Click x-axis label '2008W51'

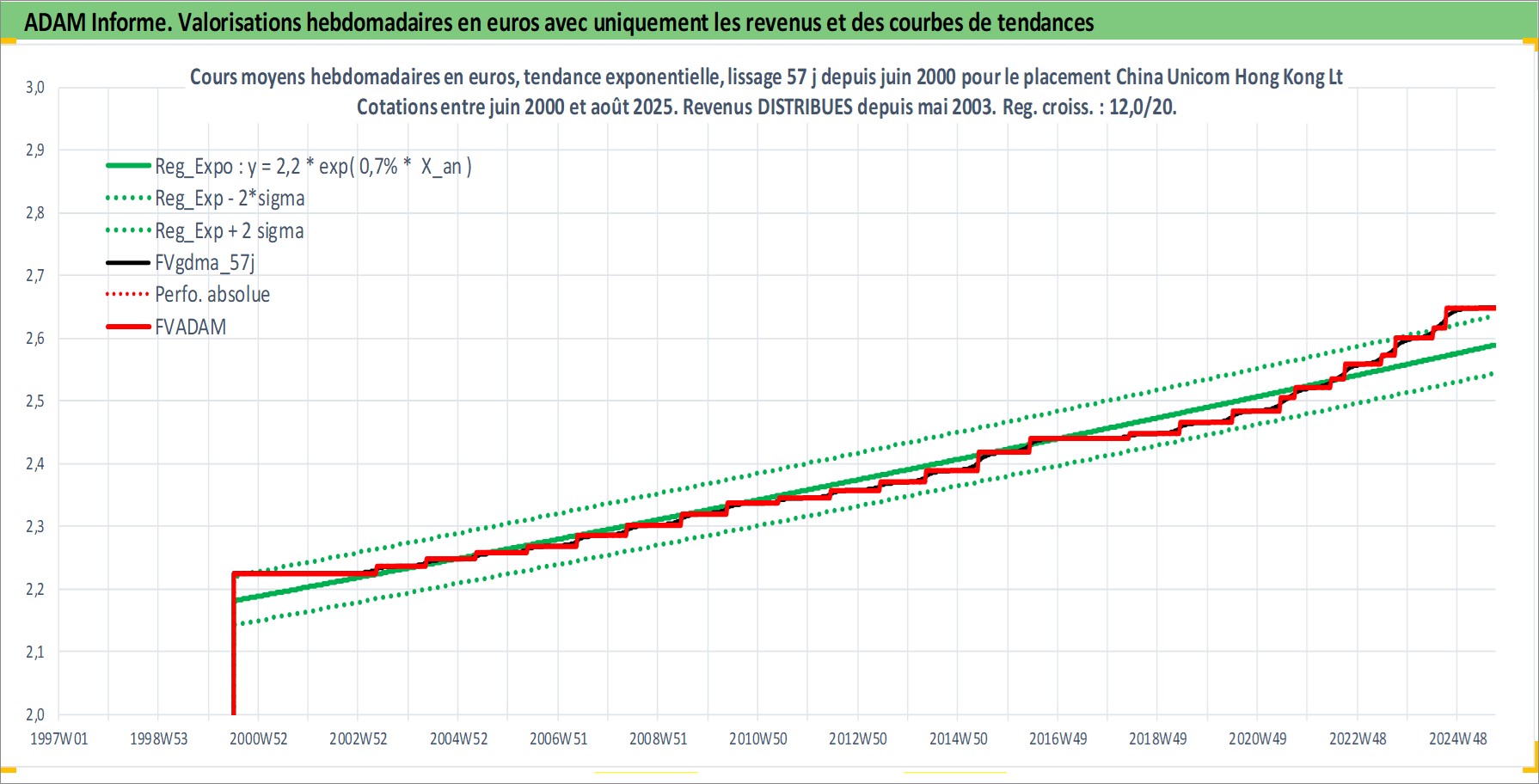point(658,739)
